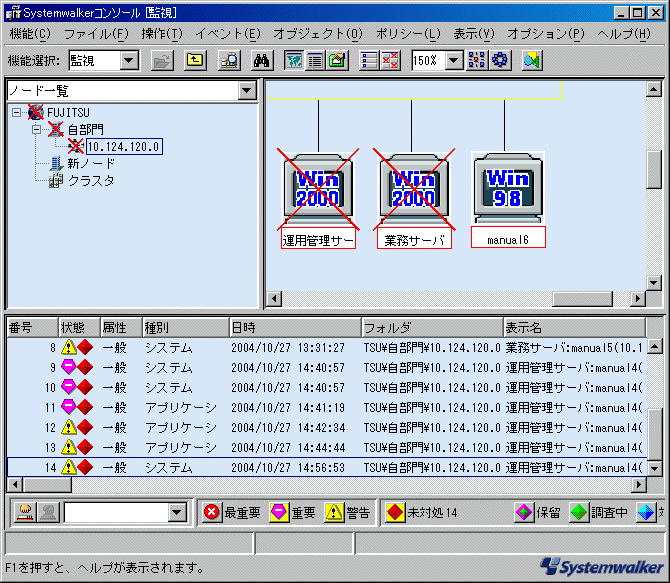The height and width of the screenshot is (583, 670).
Task: Open the イベント(E) menu
Action: 228,33
